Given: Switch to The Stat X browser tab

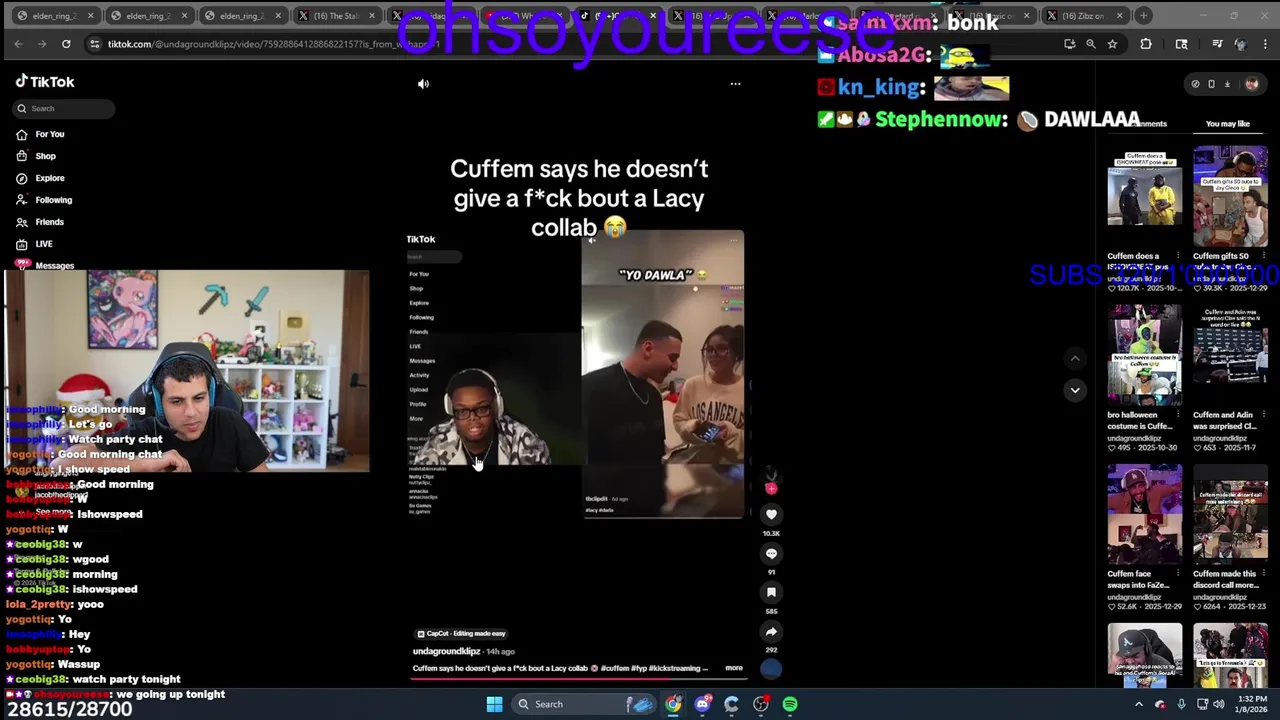Looking at the screenshot, I should (336, 16).
